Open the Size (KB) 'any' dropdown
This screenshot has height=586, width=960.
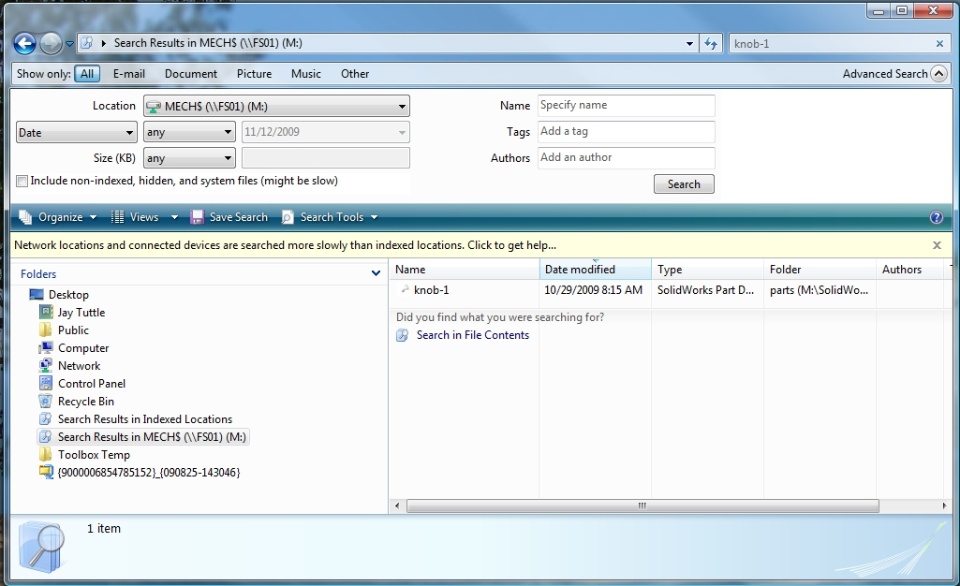[x=189, y=158]
